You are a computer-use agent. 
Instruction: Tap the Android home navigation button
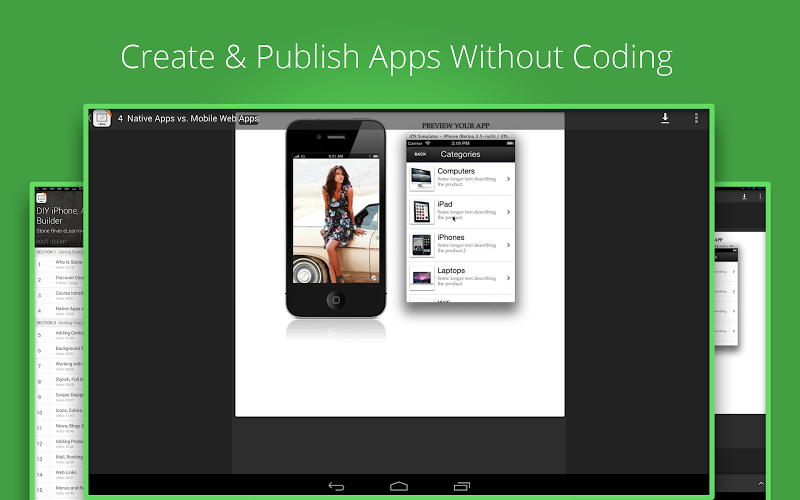click(399, 486)
